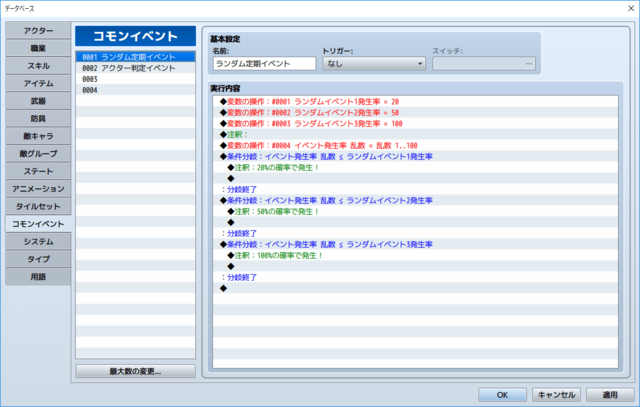Select the 乱数 1..100 variable command line
The image size is (640, 407).
tap(415, 145)
